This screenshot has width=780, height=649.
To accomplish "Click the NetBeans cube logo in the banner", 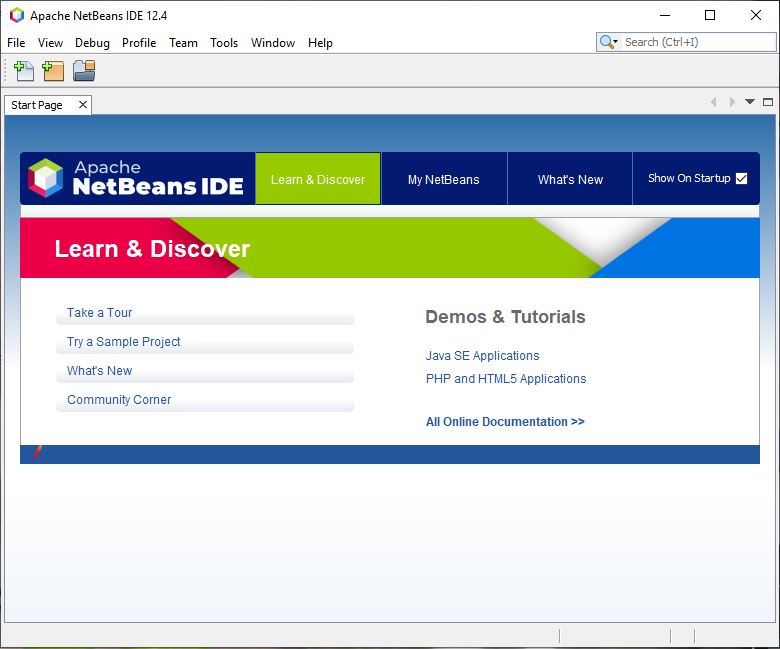I will pyautogui.click(x=46, y=178).
